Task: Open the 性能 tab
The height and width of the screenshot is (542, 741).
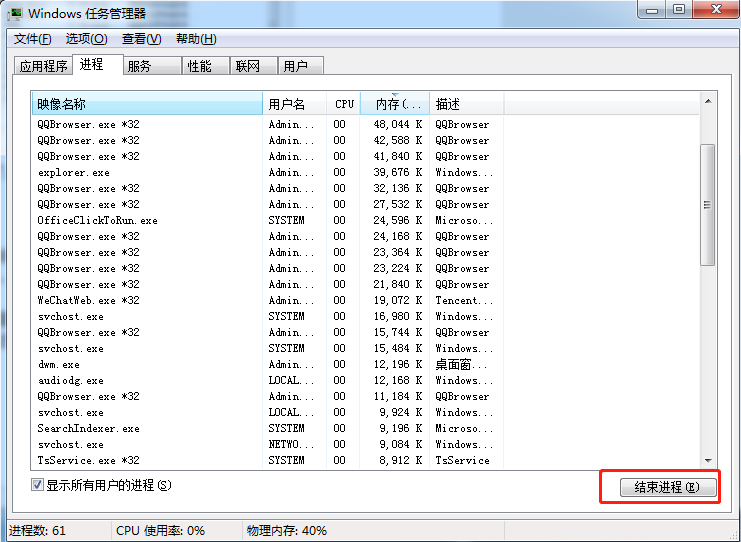Action: 206,66
